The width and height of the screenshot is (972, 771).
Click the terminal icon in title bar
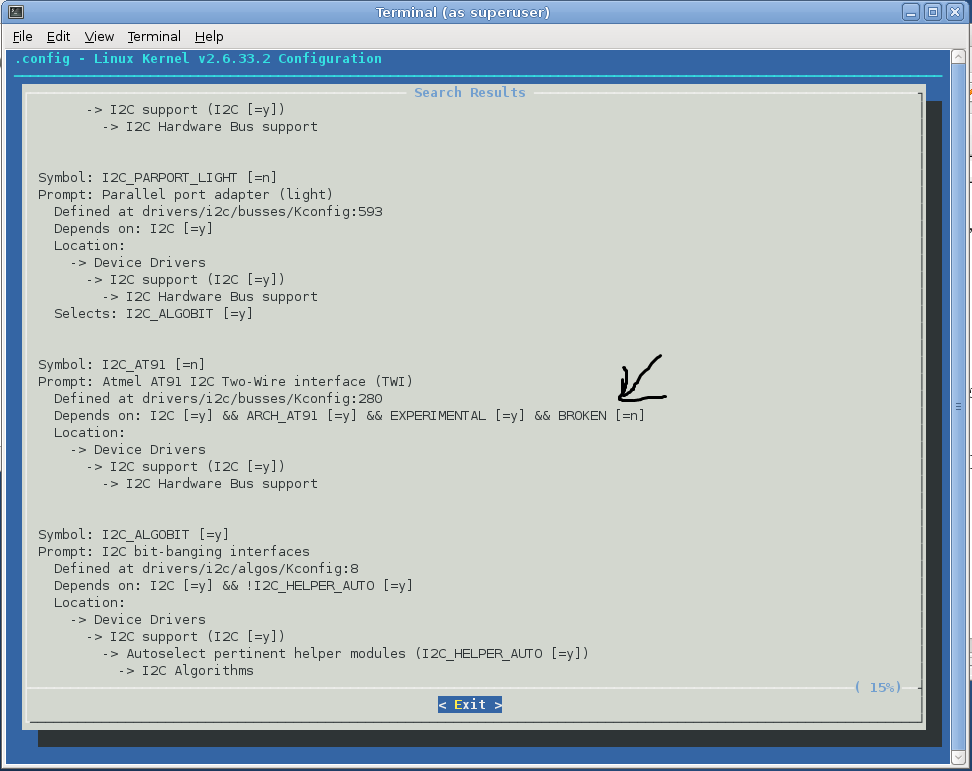pyautogui.click(x=16, y=12)
